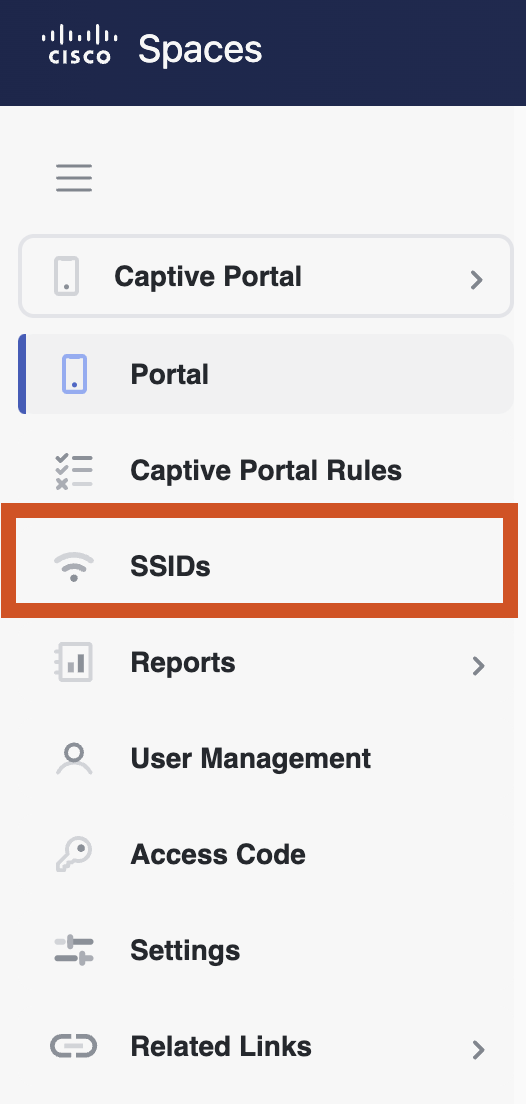Click the Portal phone icon
This screenshot has width=526, height=1104.
point(74,374)
